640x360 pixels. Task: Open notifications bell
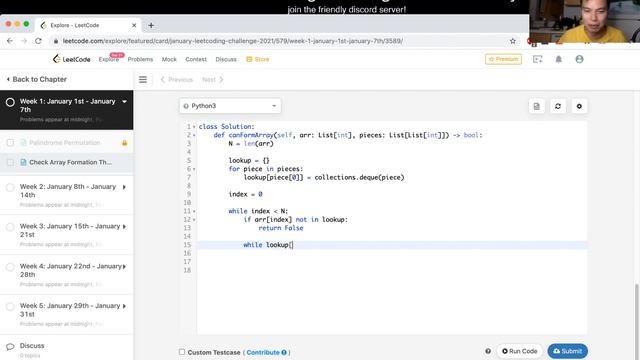pyautogui.click(x=558, y=59)
